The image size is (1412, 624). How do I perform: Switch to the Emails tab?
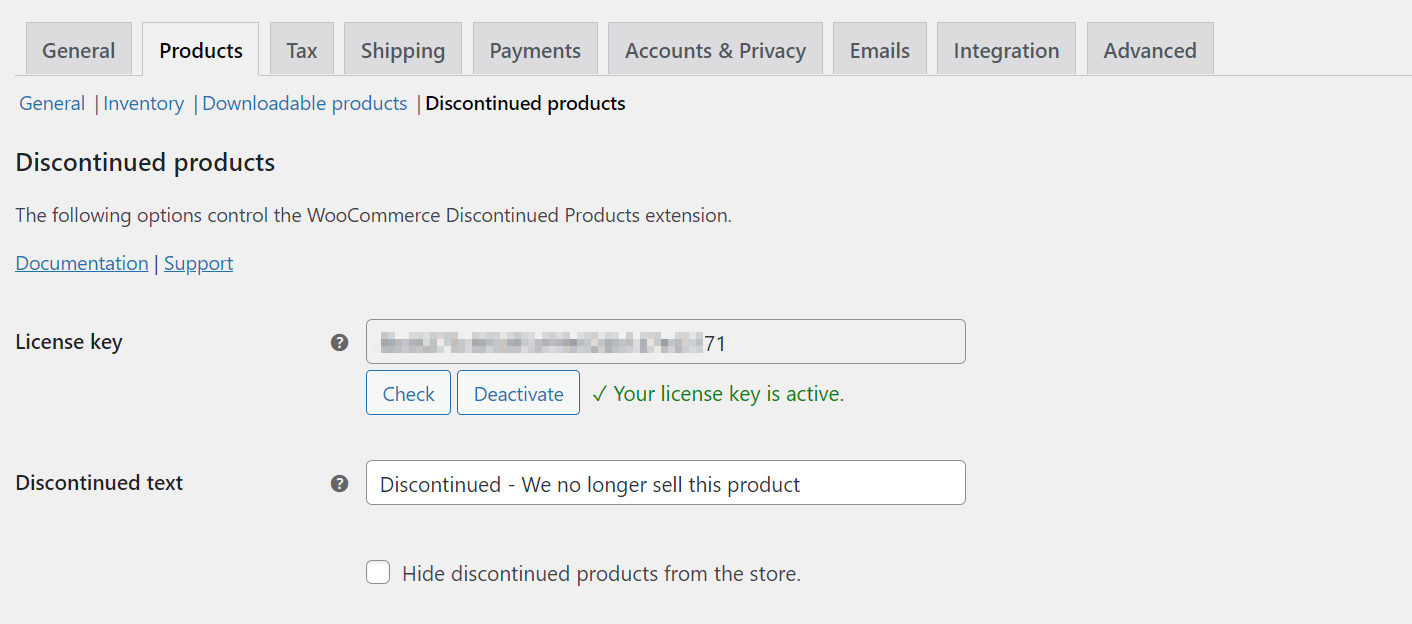coord(879,48)
